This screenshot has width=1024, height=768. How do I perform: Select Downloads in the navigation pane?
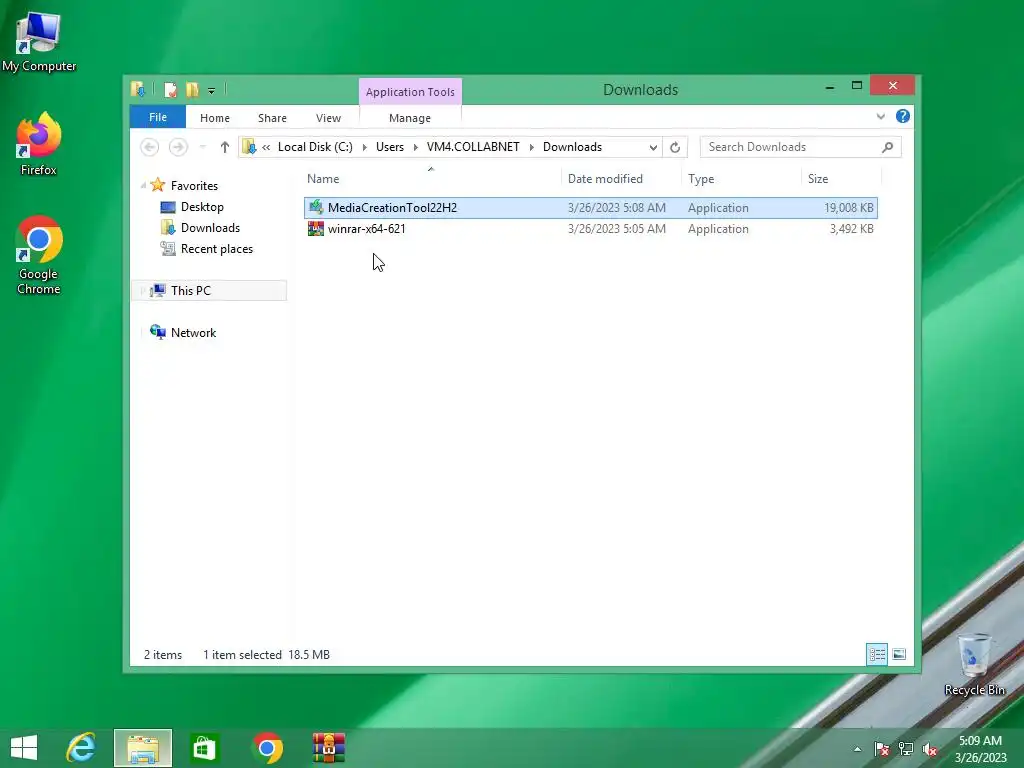tap(210, 228)
